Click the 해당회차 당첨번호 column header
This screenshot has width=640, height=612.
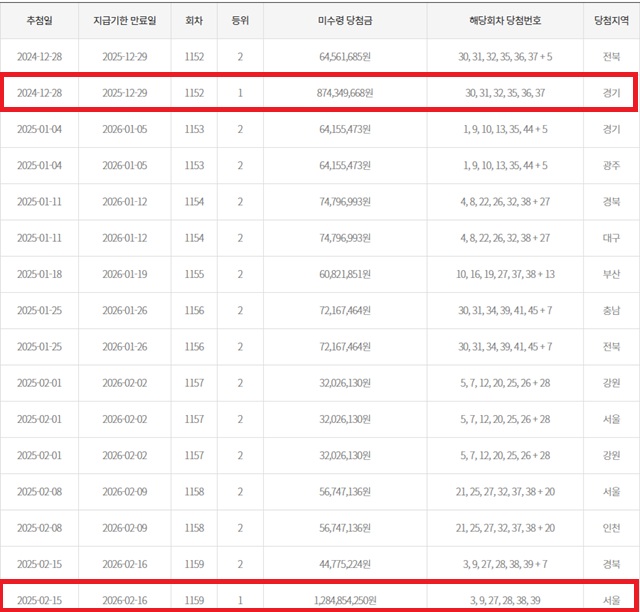(x=504, y=20)
